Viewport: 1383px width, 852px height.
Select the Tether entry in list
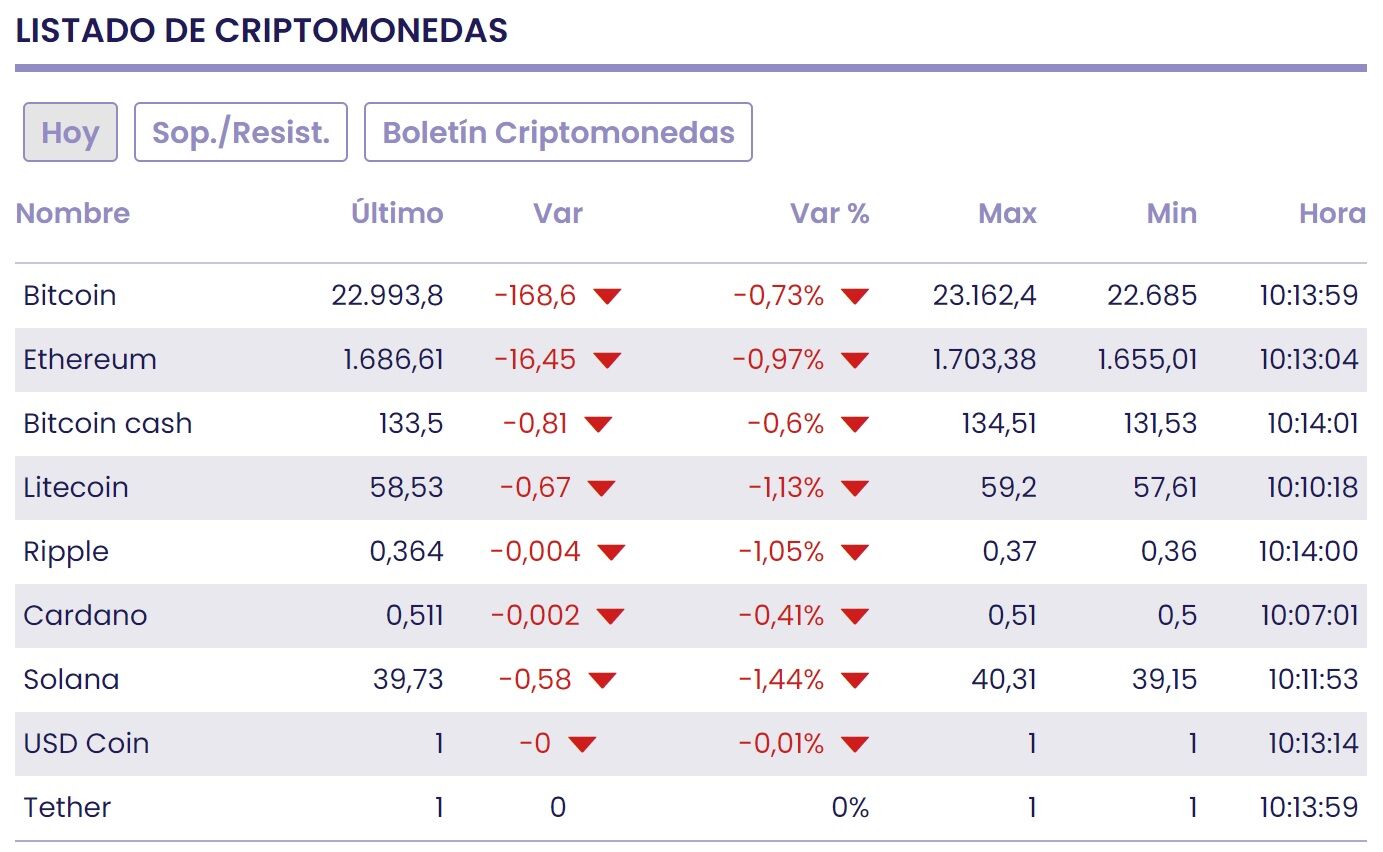click(67, 808)
